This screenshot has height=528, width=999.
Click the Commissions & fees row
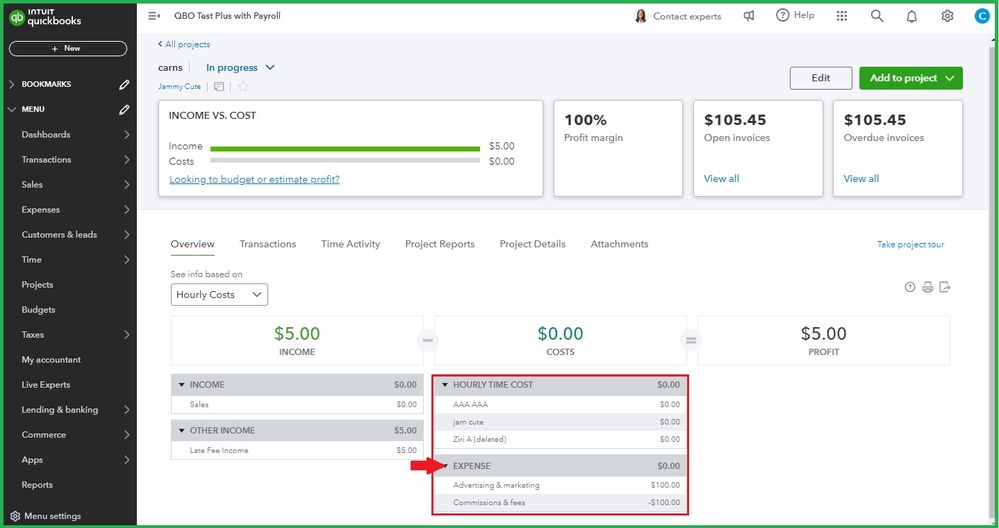[x=560, y=503]
